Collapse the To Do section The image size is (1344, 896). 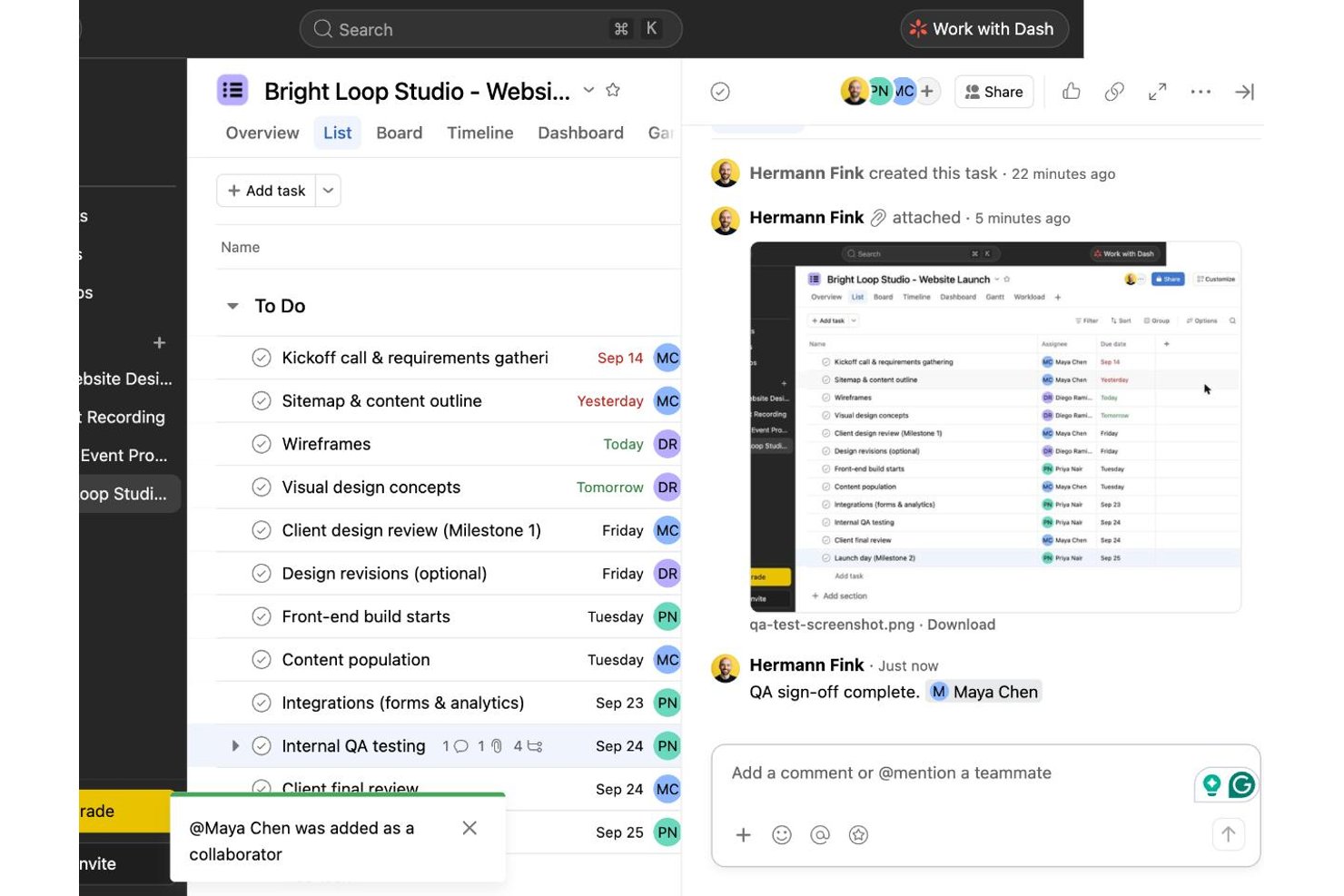coord(232,307)
